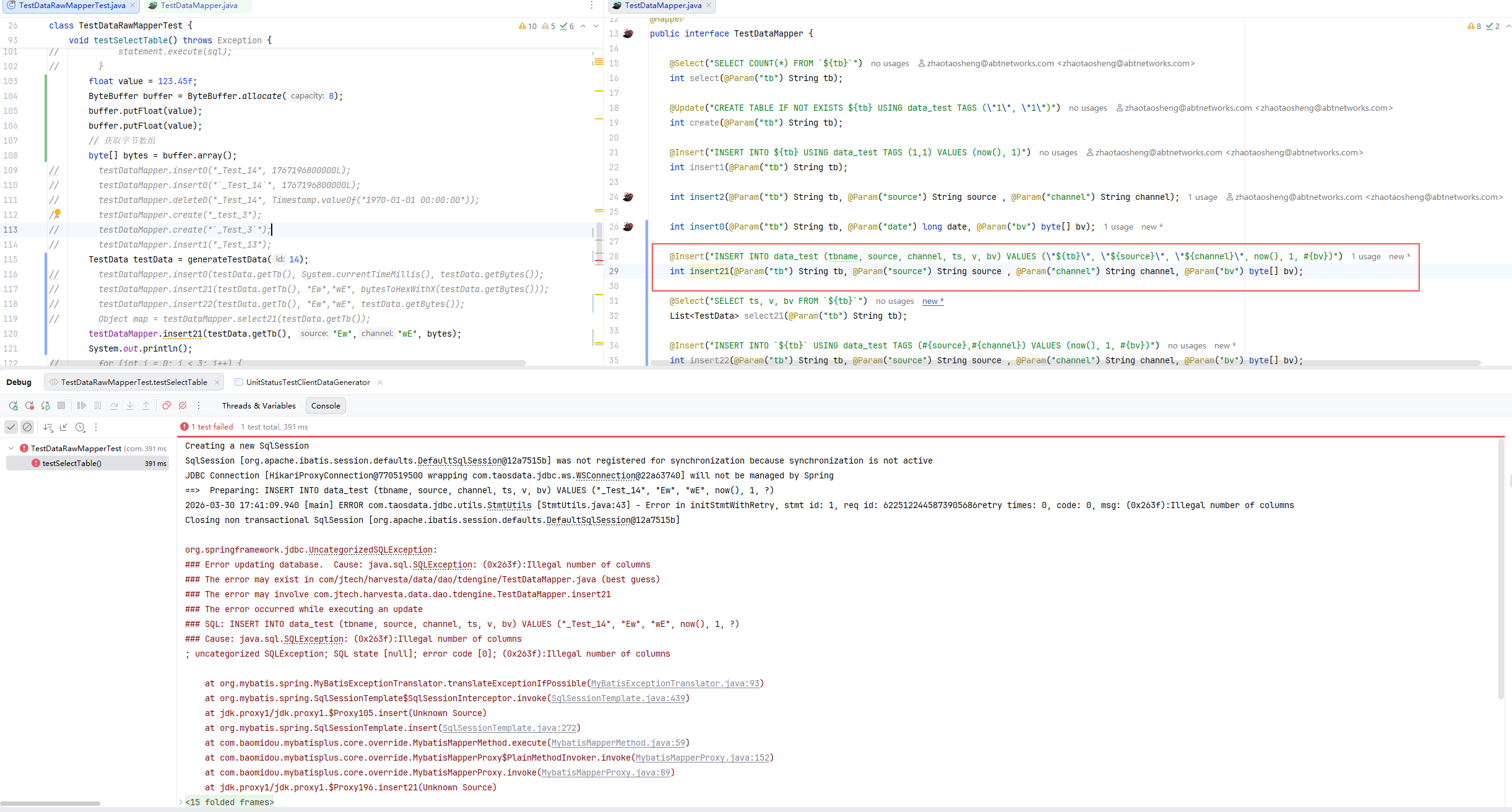Open the test sort options dropdown

[x=48, y=427]
